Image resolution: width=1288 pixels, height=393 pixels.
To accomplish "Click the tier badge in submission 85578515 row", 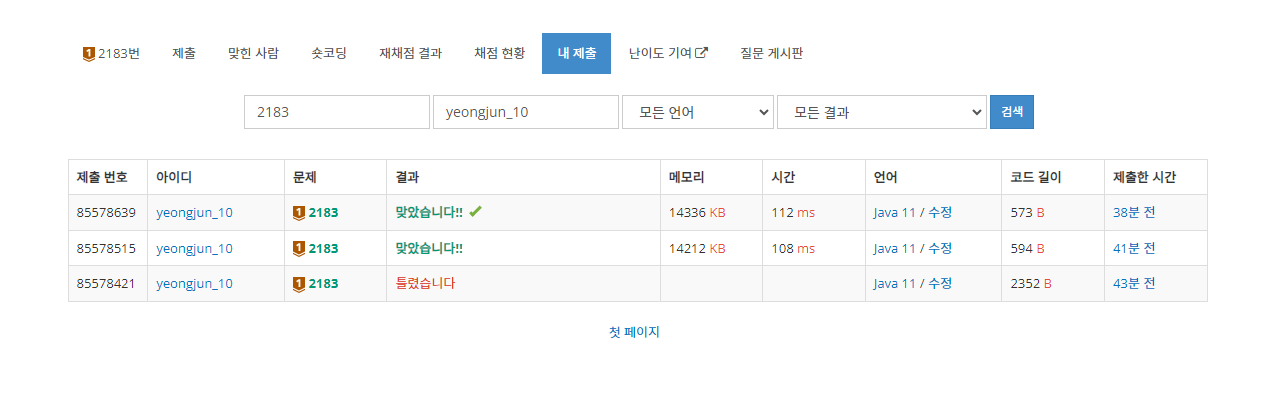I will click(x=298, y=248).
